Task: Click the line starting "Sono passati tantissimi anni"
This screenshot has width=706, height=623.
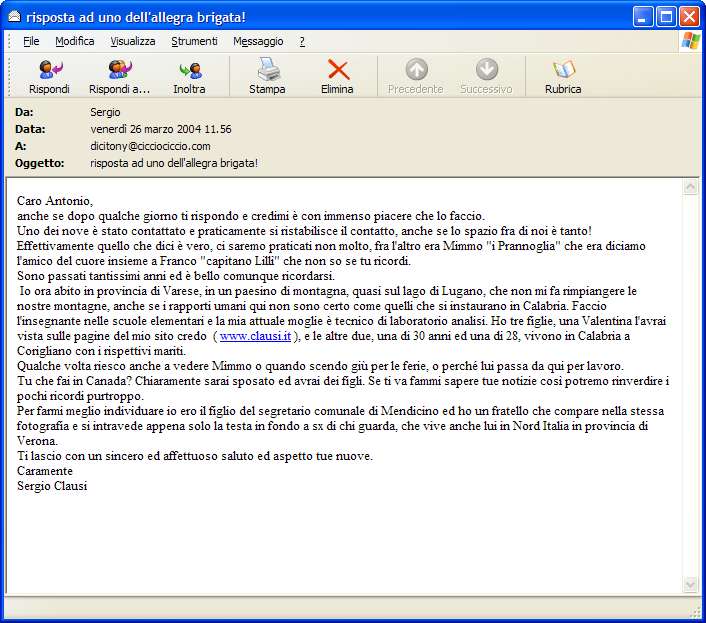Action: 176,275
